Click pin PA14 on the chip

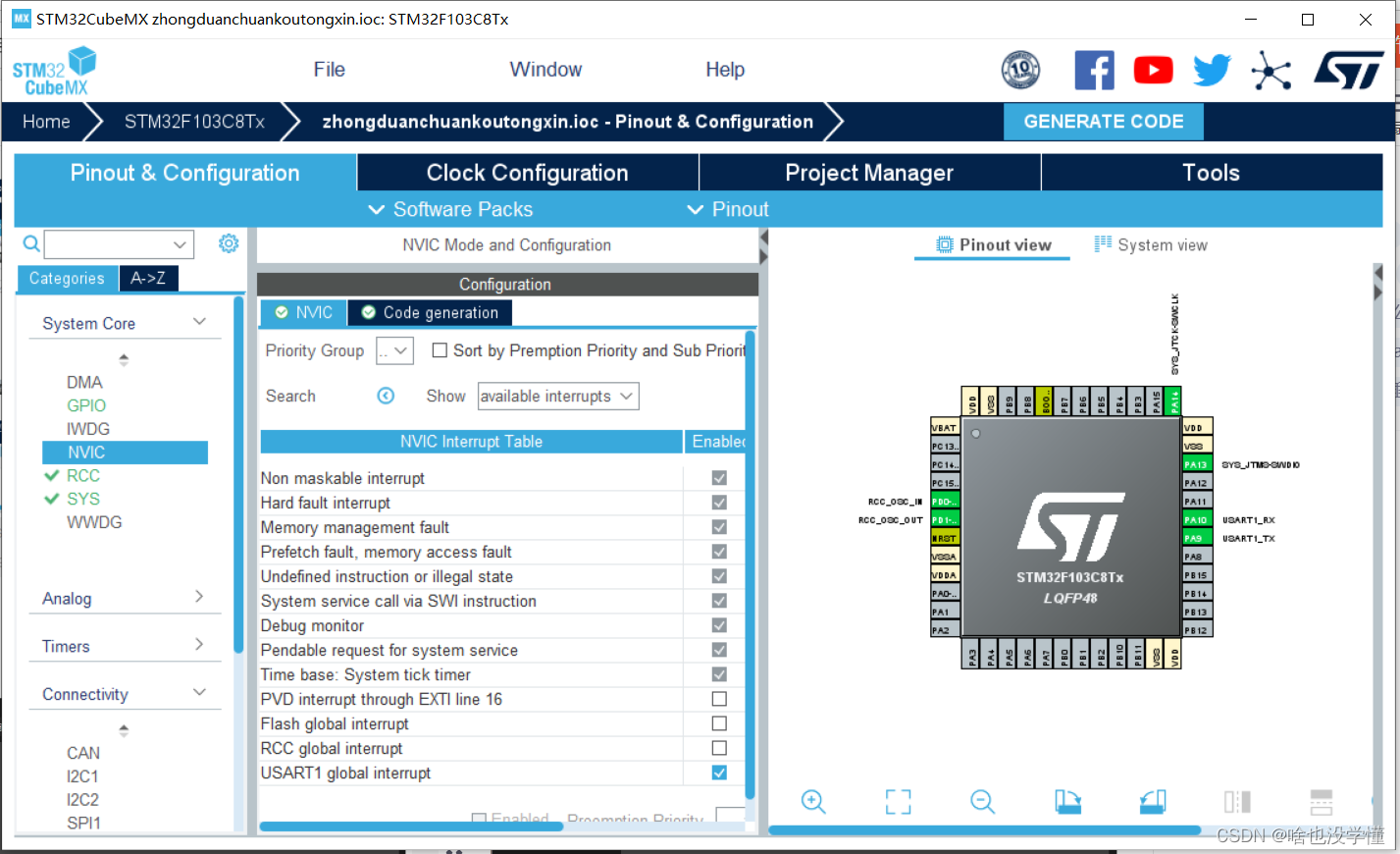1174,400
